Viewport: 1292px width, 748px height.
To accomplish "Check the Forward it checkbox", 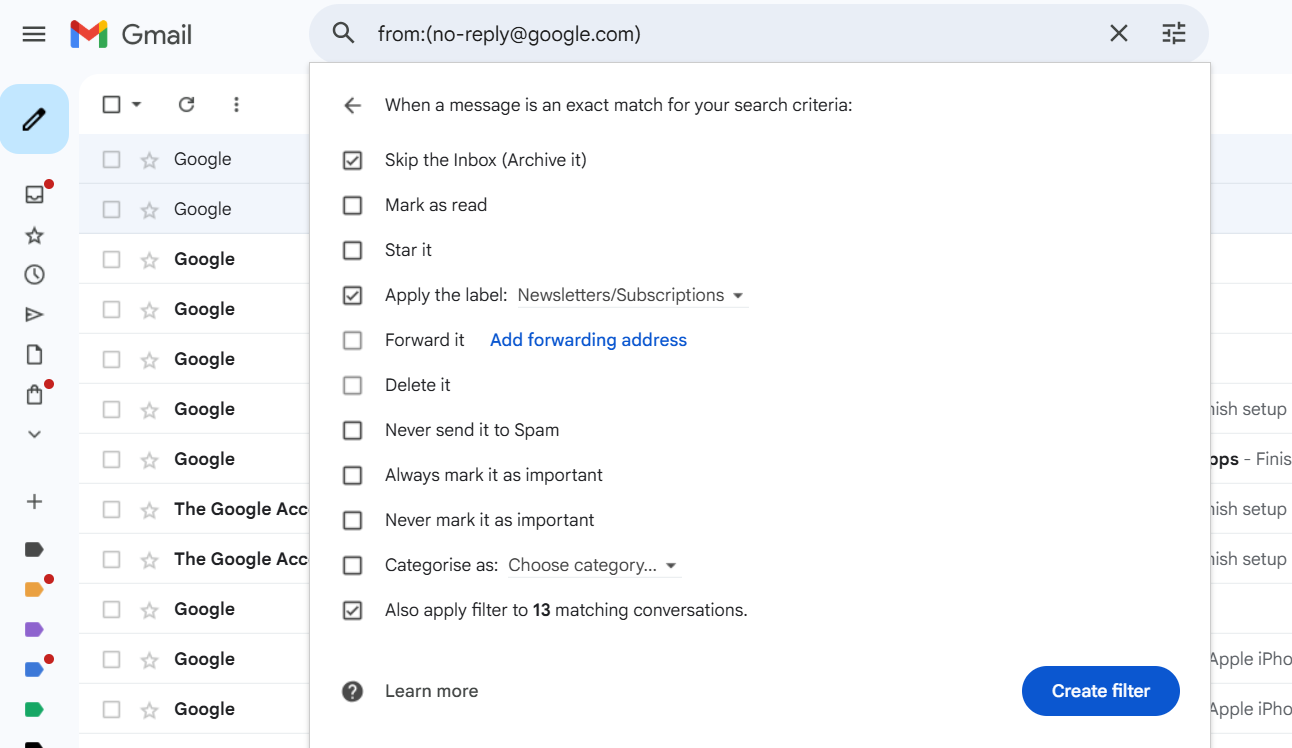I will pos(352,340).
